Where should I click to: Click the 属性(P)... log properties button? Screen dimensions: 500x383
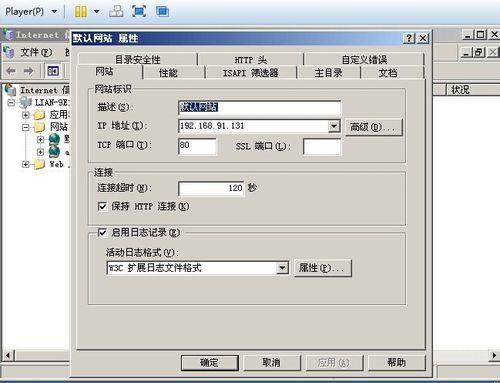click(323, 268)
